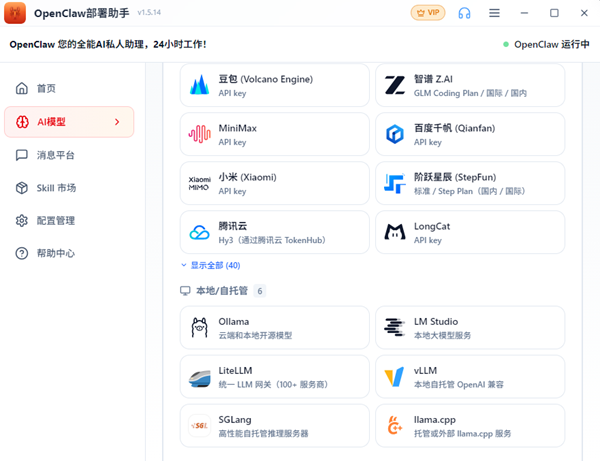Viewport: 600px width, 461px height.
Task: Click the home house icon
Action: tap(22, 88)
